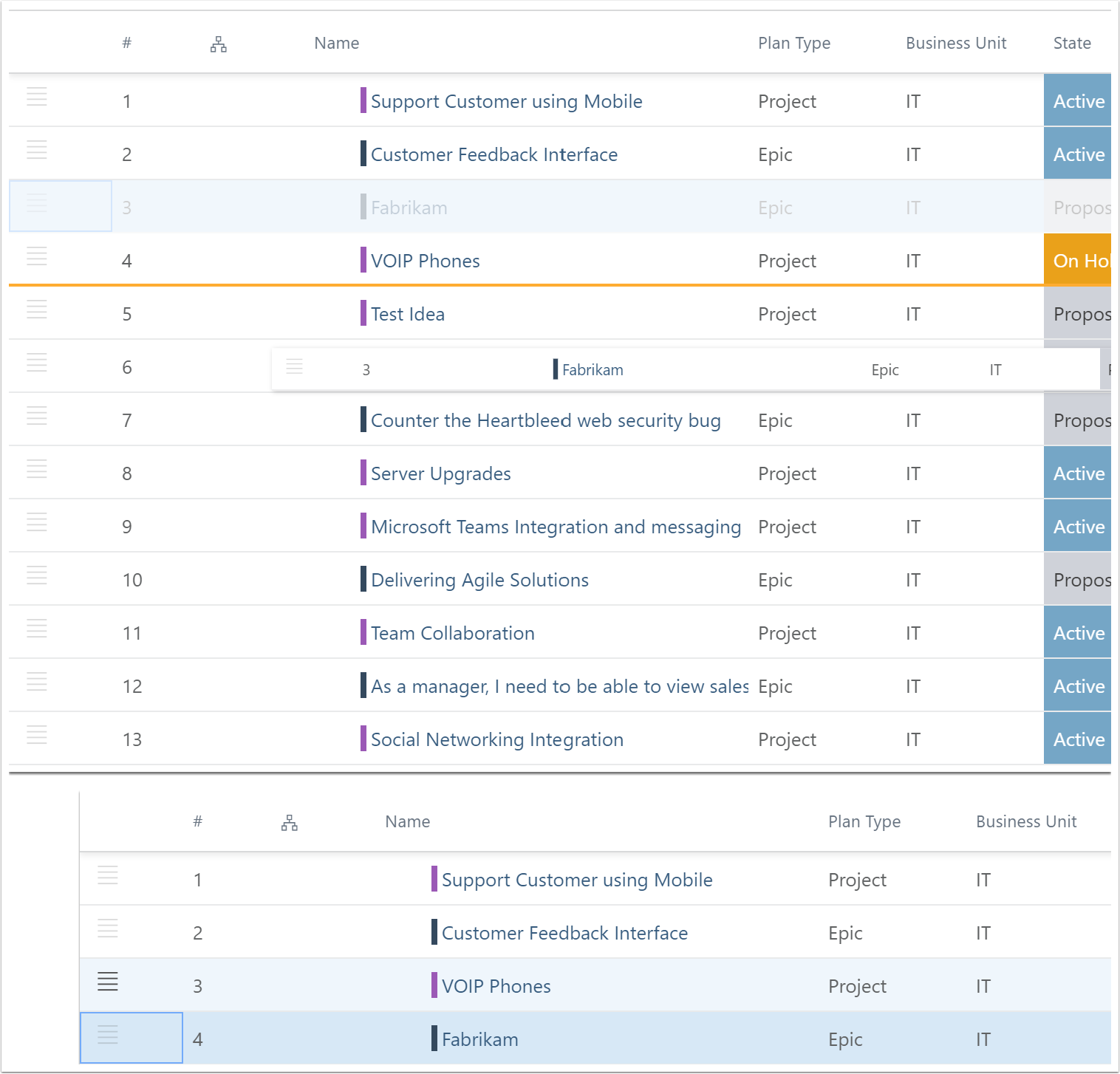
Task: Open Counter the Heartbleed web security bug
Action: (546, 420)
